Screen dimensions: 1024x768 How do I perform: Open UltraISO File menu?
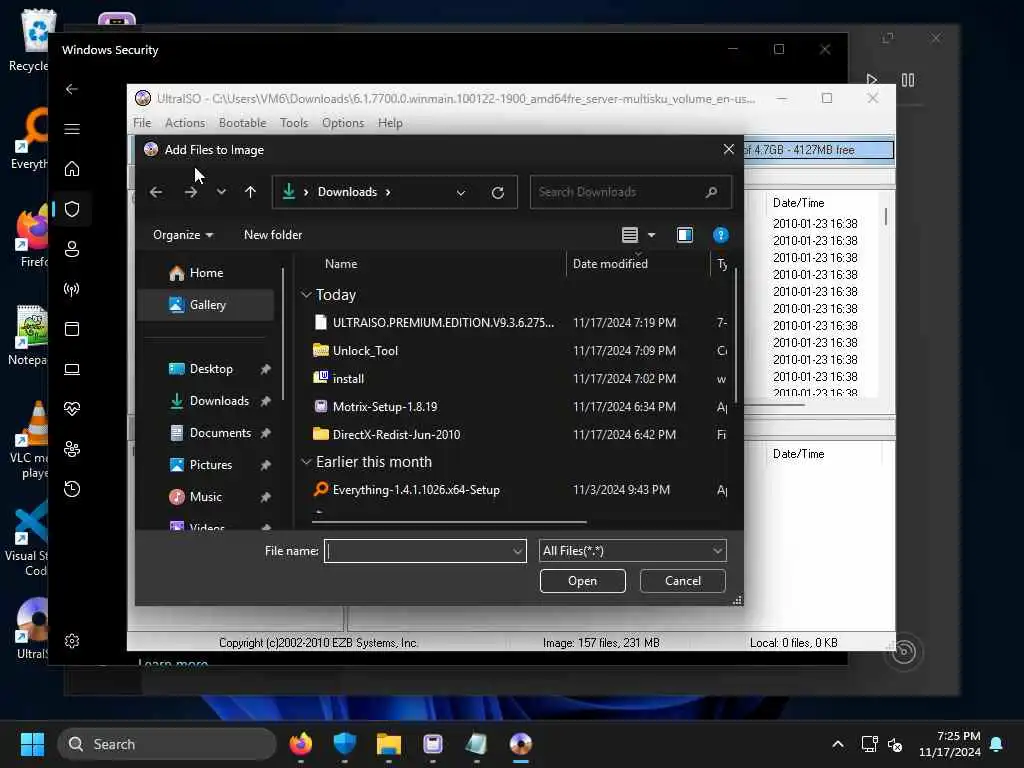point(142,123)
